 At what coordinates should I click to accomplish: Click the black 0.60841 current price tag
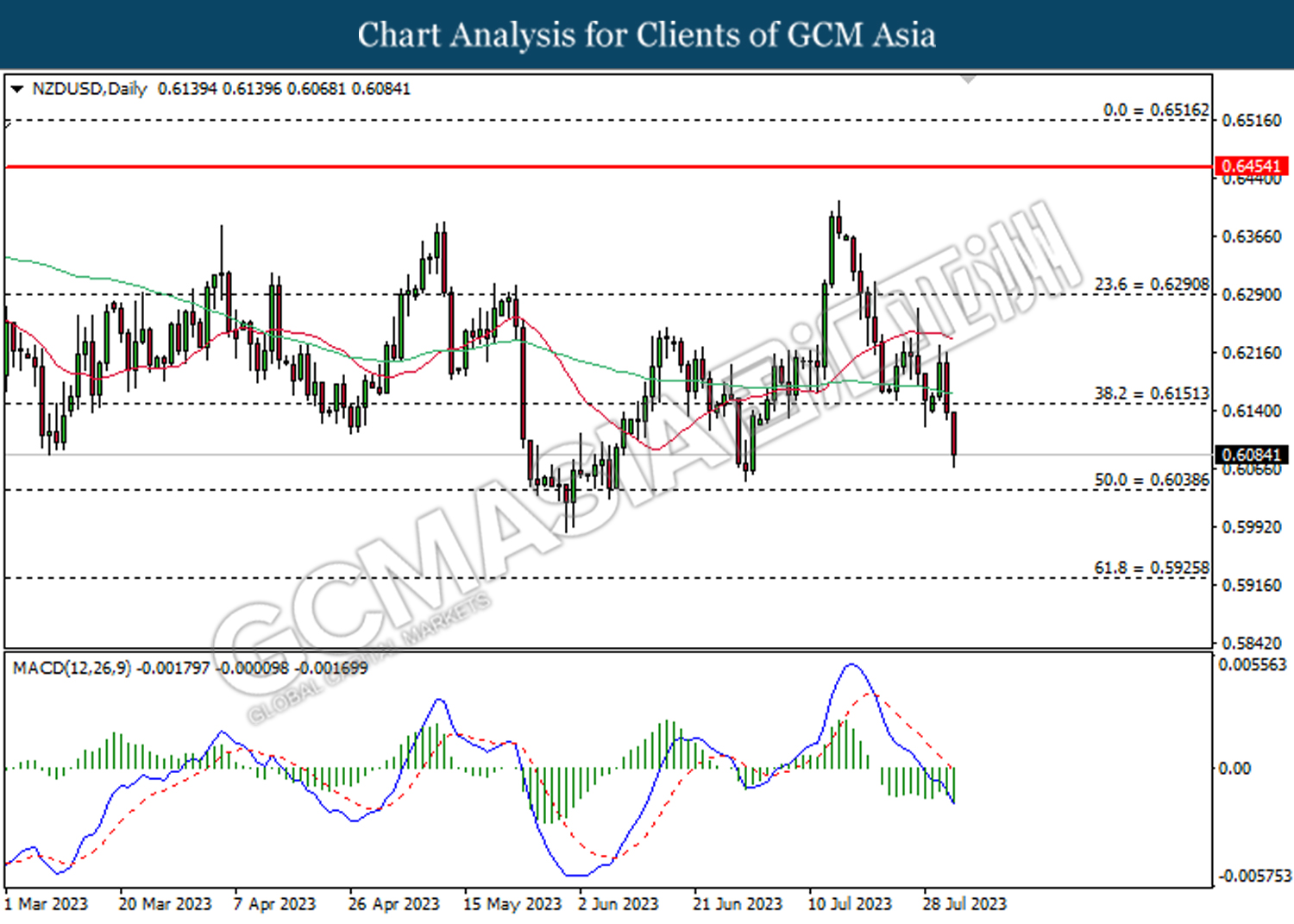tap(1252, 455)
